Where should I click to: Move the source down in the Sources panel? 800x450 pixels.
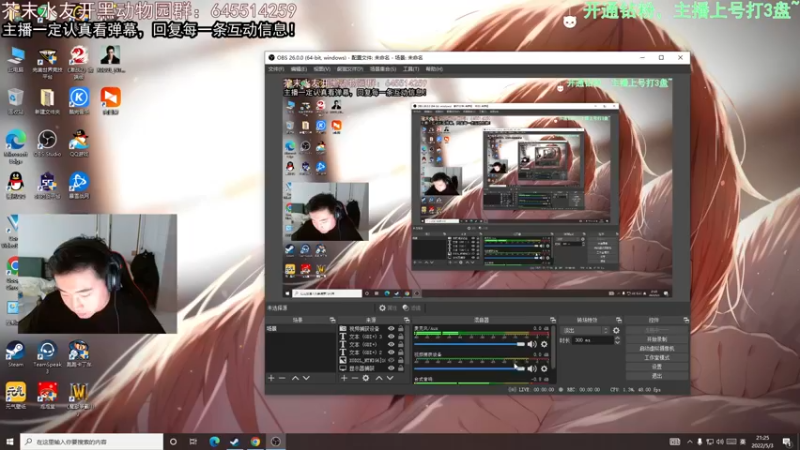[390, 378]
